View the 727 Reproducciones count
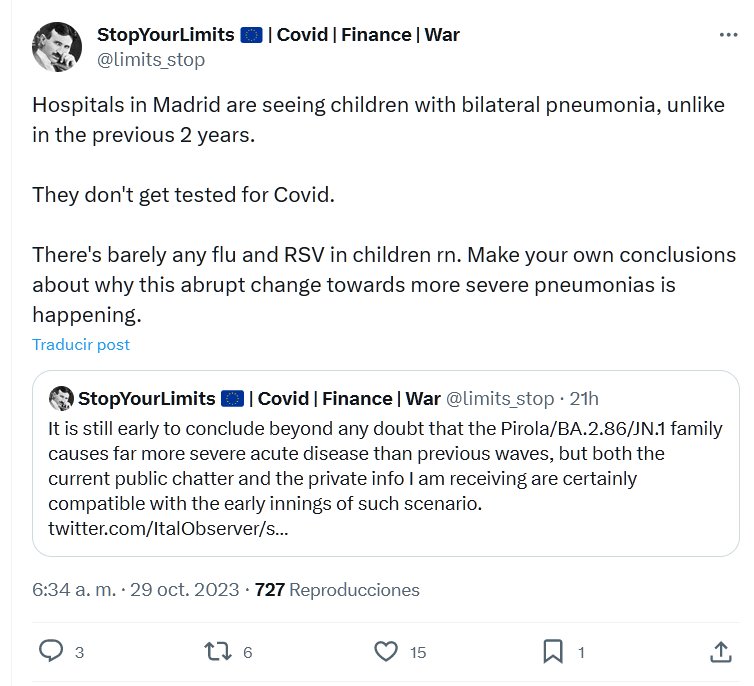 (x=337, y=590)
